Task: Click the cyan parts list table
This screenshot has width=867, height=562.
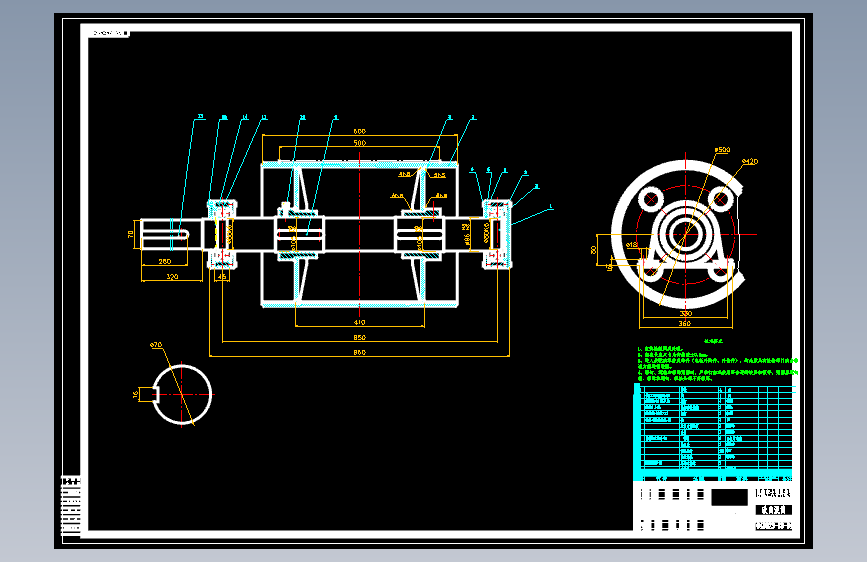Action: coord(713,432)
